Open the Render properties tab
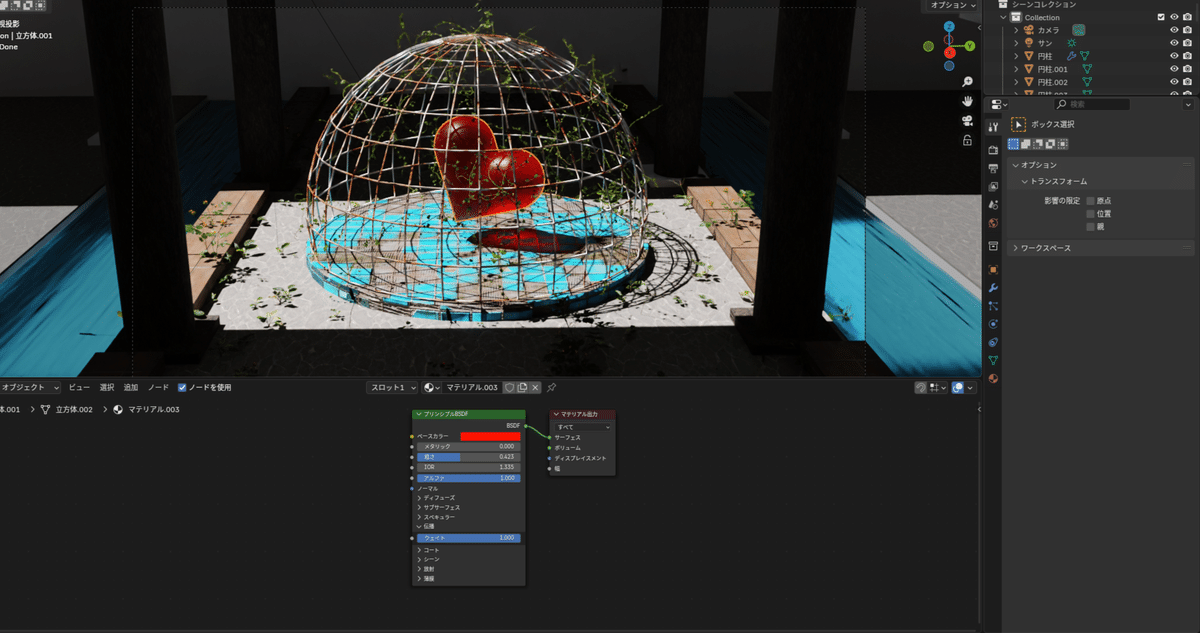1200x633 pixels. pyautogui.click(x=993, y=150)
